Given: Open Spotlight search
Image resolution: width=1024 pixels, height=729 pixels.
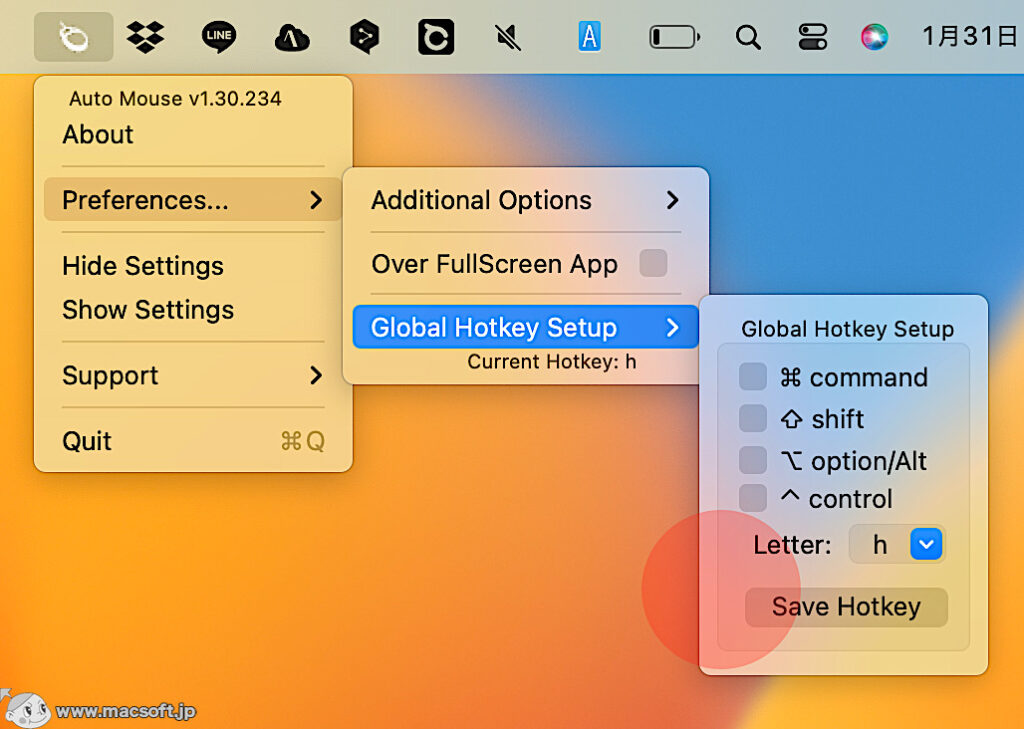Looking at the screenshot, I should (748, 35).
